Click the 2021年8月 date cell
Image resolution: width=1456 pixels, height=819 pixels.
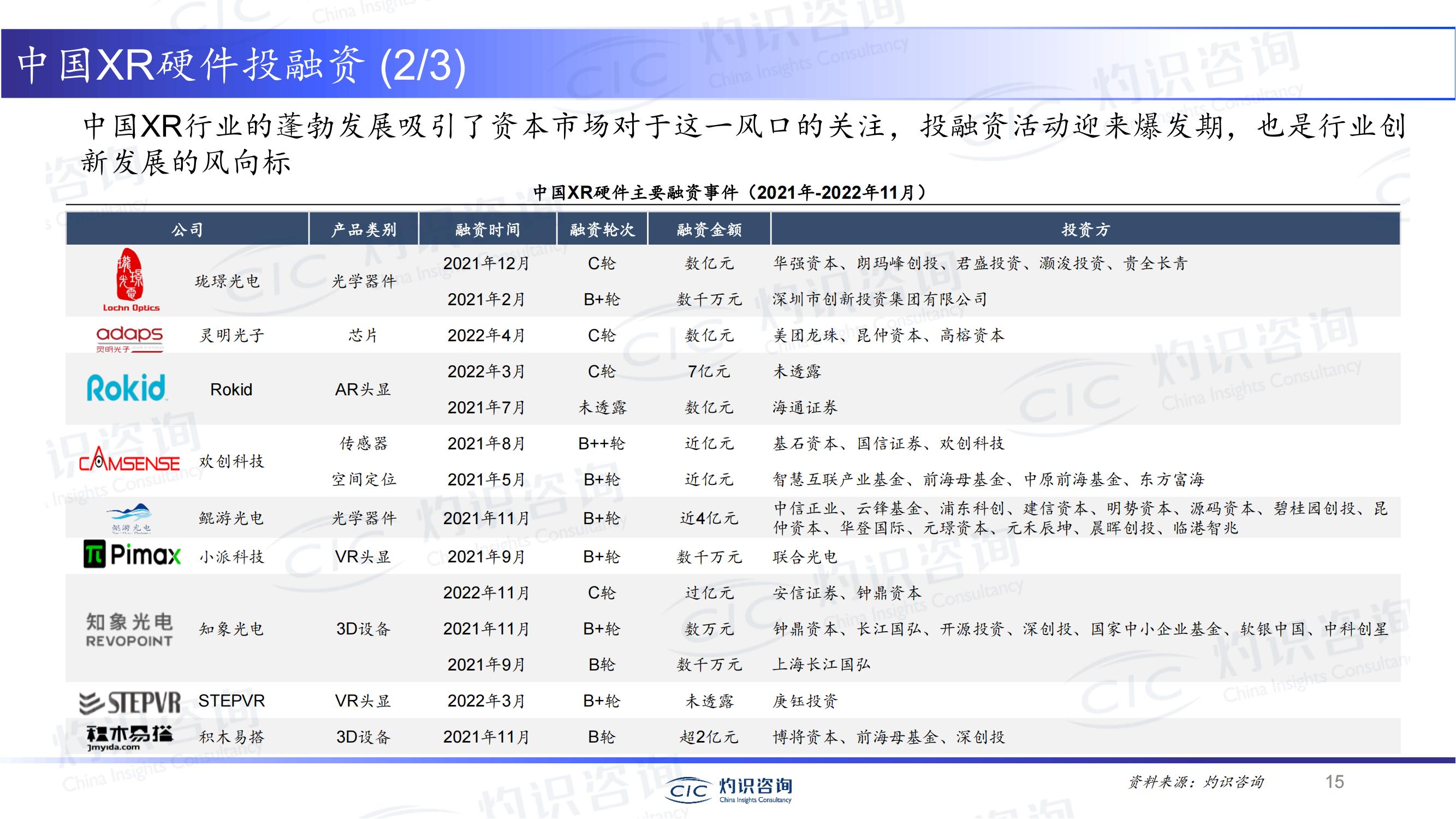486,443
